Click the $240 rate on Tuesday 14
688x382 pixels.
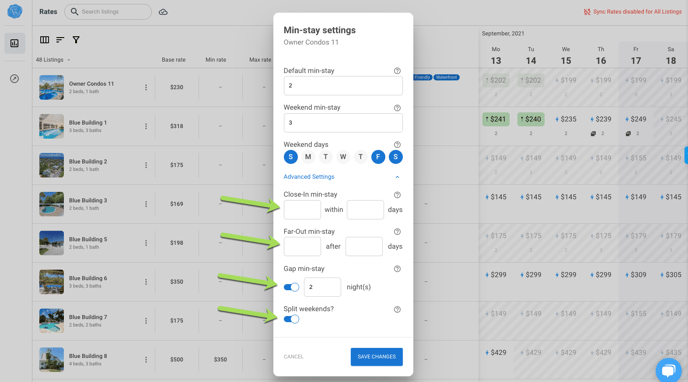(x=531, y=119)
